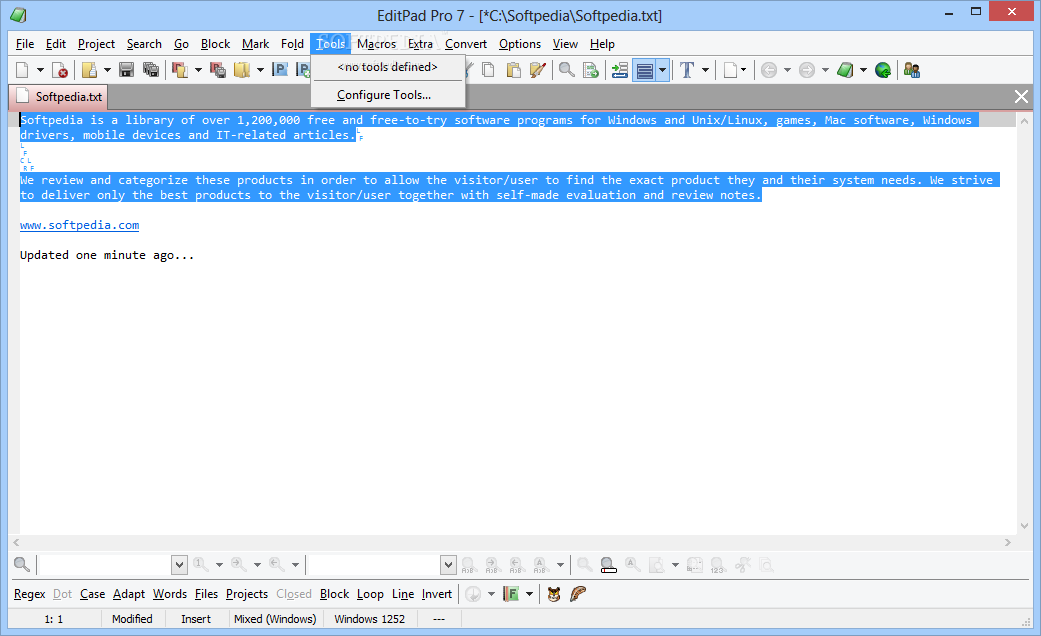Click the Save floppy disk icon
This screenshot has width=1041, height=636.
click(126, 70)
